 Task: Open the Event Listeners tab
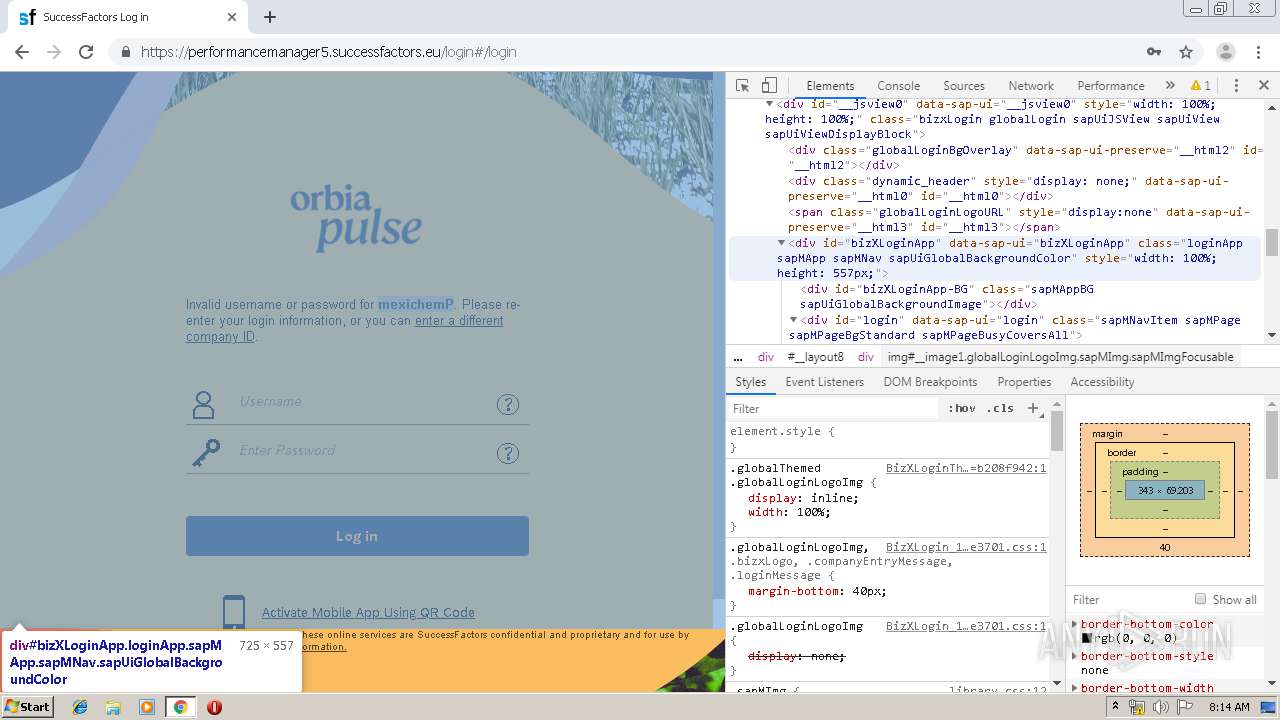tap(824, 382)
